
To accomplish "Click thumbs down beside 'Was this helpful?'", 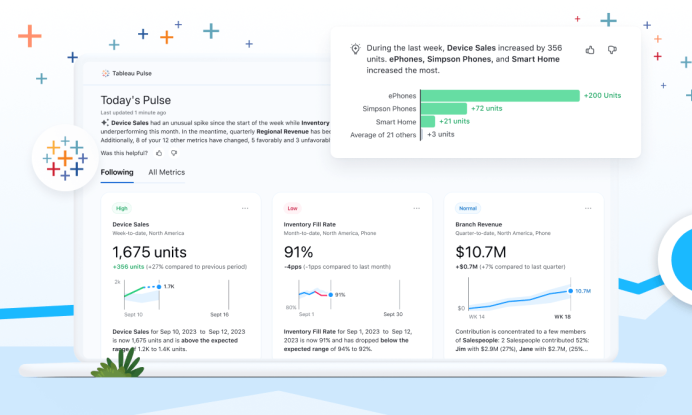I will pos(173,153).
